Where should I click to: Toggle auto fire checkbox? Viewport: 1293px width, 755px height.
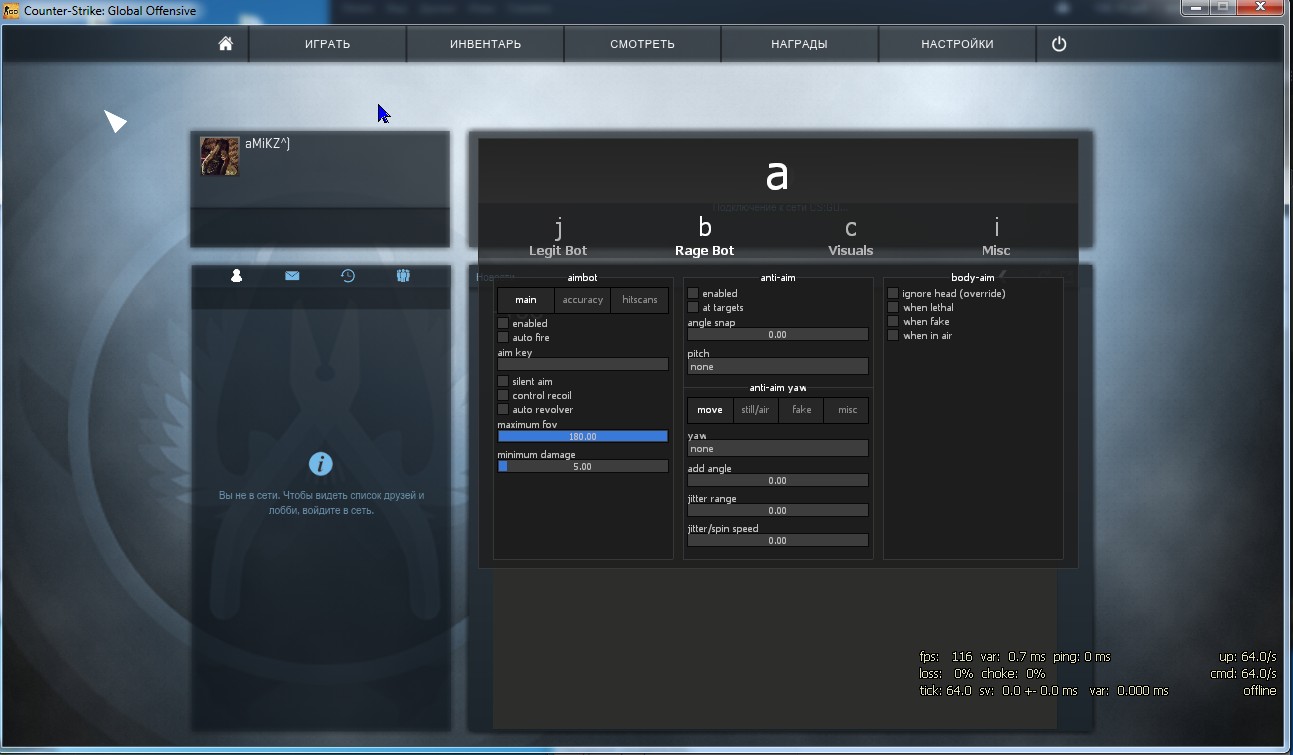click(x=503, y=338)
